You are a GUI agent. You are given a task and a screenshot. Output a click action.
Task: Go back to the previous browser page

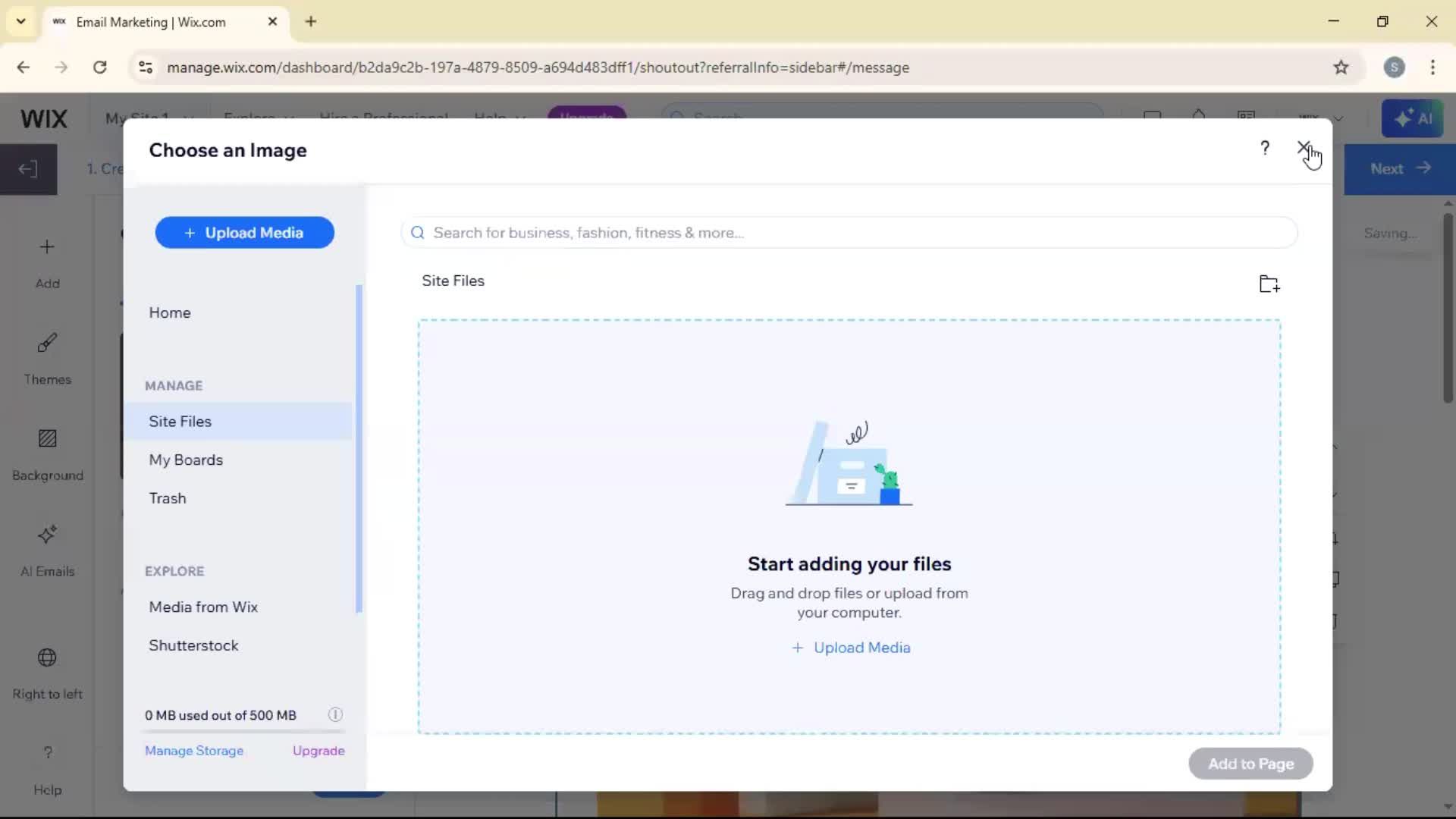(x=24, y=67)
